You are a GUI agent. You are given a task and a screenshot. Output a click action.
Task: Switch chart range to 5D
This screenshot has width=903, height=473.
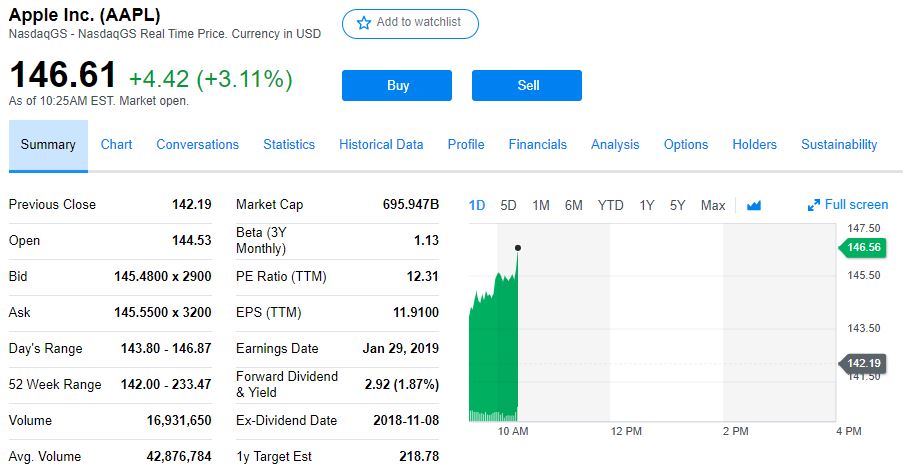[x=508, y=205]
